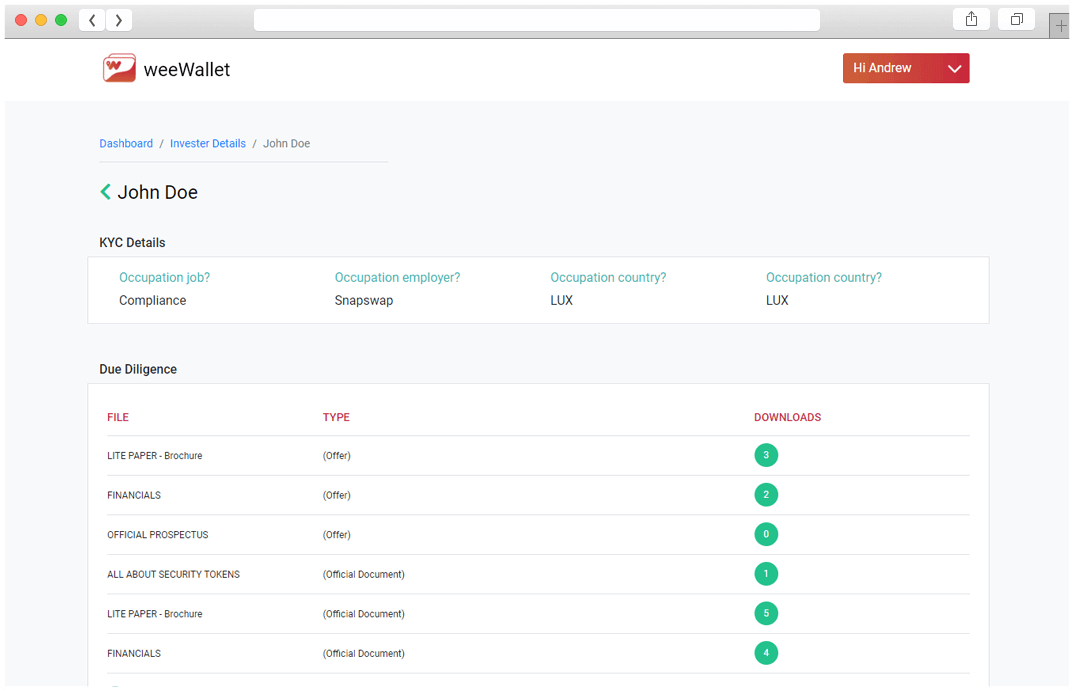Click the download count badge showing 4
Viewport: 1074px width, 691px height.
(x=766, y=654)
